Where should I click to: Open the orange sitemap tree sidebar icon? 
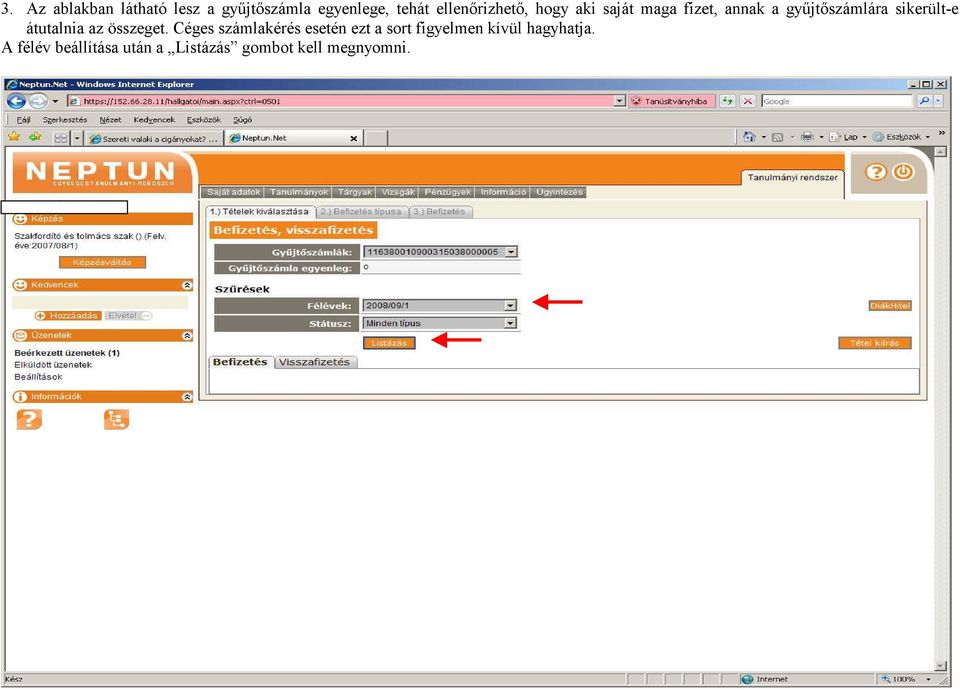(116, 419)
